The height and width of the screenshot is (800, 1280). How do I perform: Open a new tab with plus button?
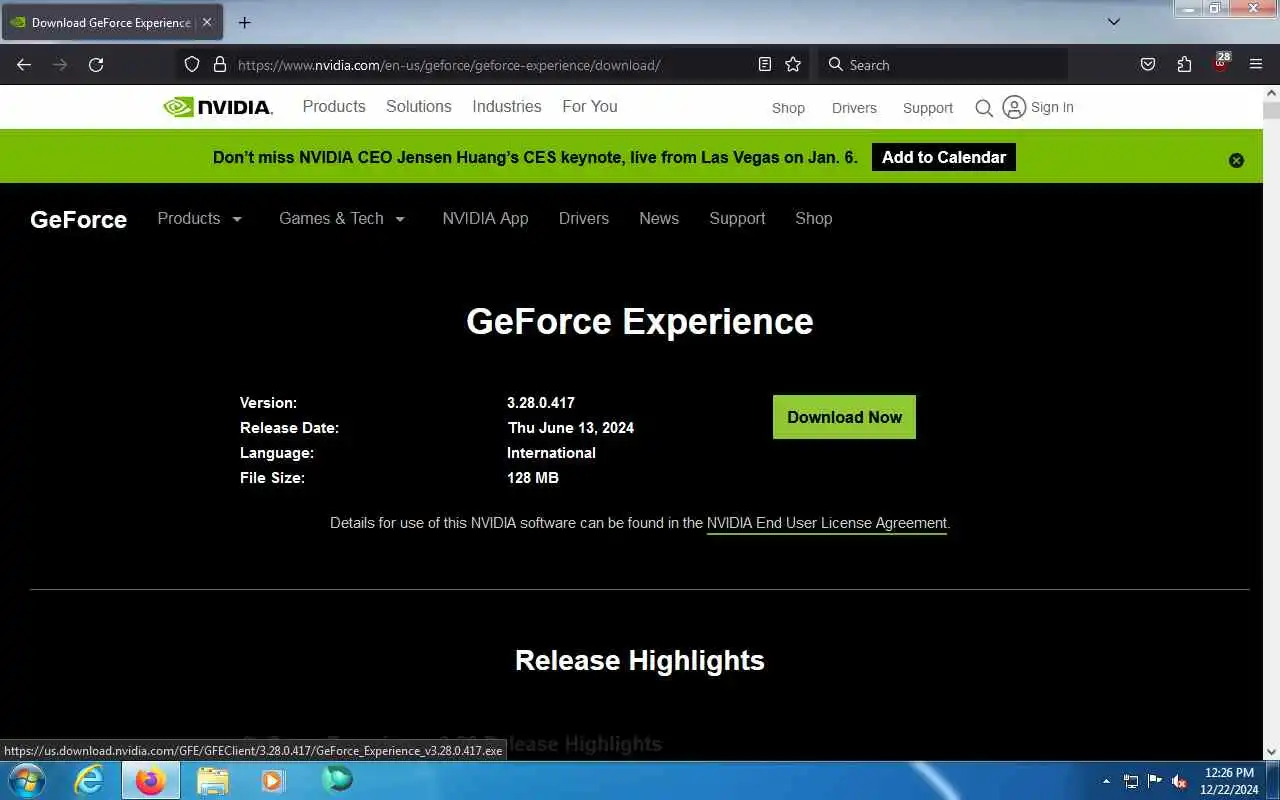point(244,22)
